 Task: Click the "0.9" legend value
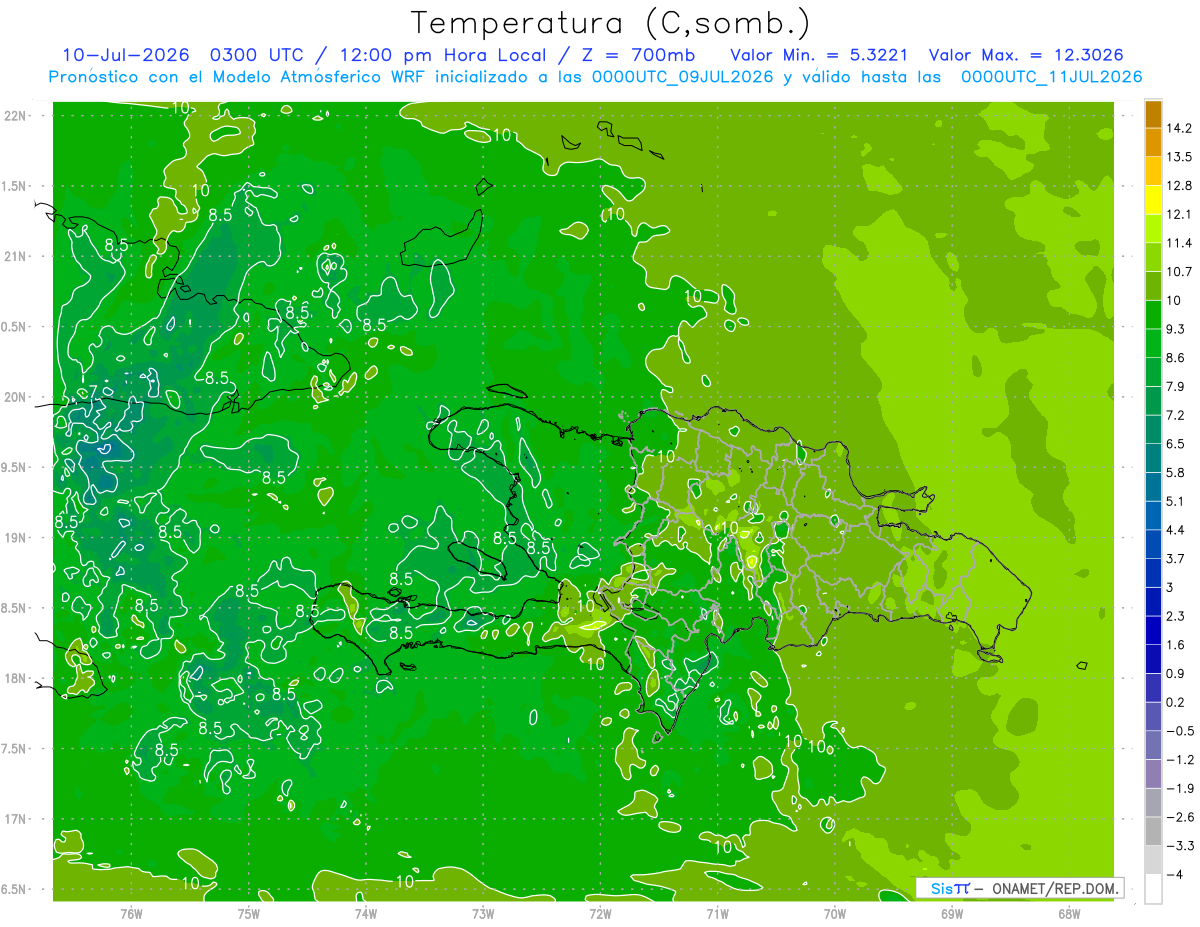point(1175,673)
